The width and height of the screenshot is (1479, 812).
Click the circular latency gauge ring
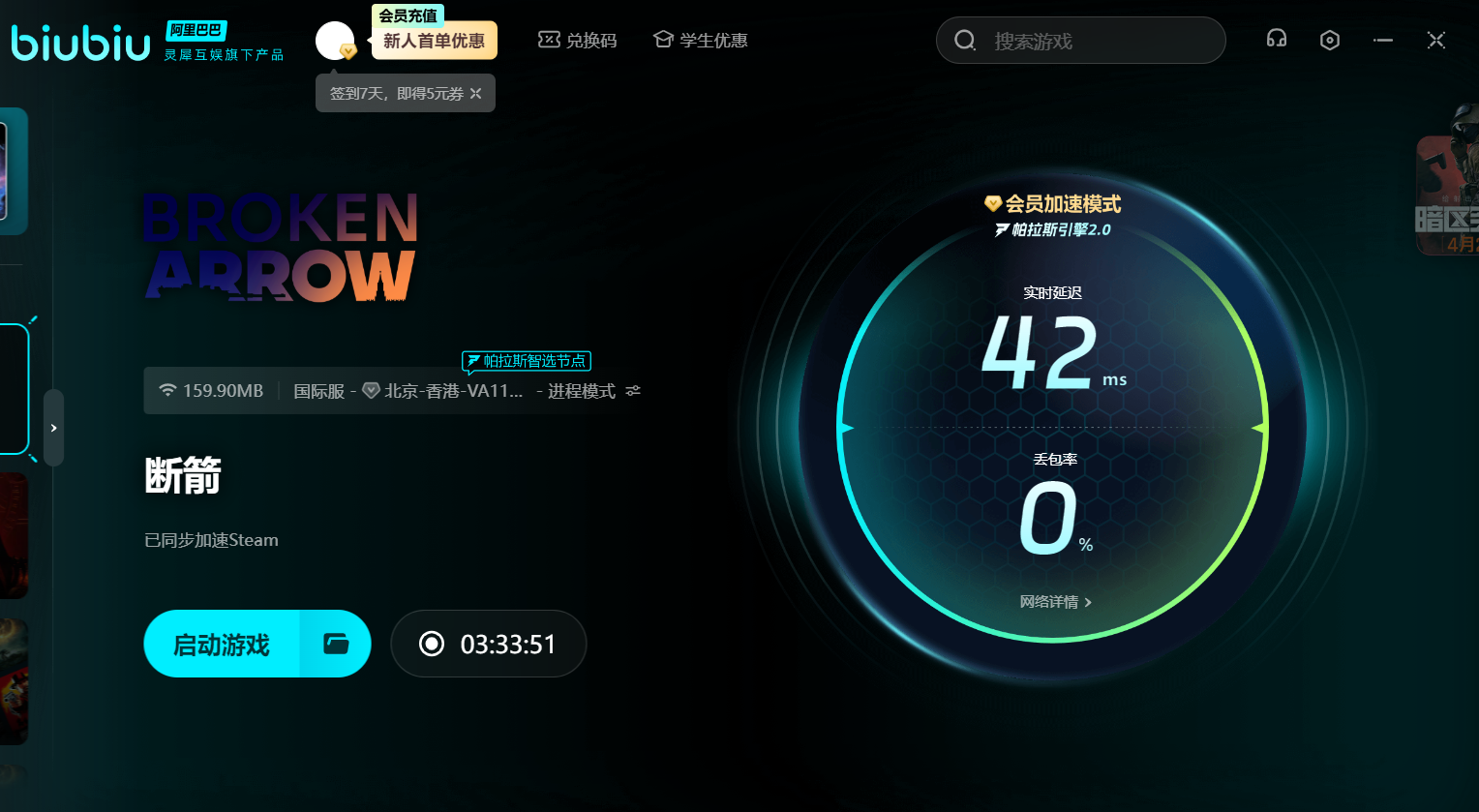pyautogui.click(x=1265, y=428)
